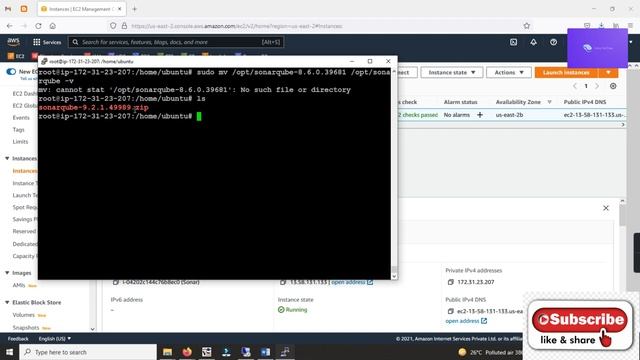Click Feedback in footer
The width and height of the screenshot is (640, 360).
click(18, 338)
